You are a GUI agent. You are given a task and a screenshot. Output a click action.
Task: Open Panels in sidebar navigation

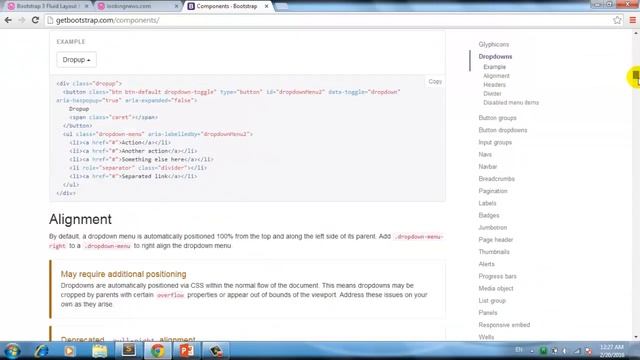point(488,313)
